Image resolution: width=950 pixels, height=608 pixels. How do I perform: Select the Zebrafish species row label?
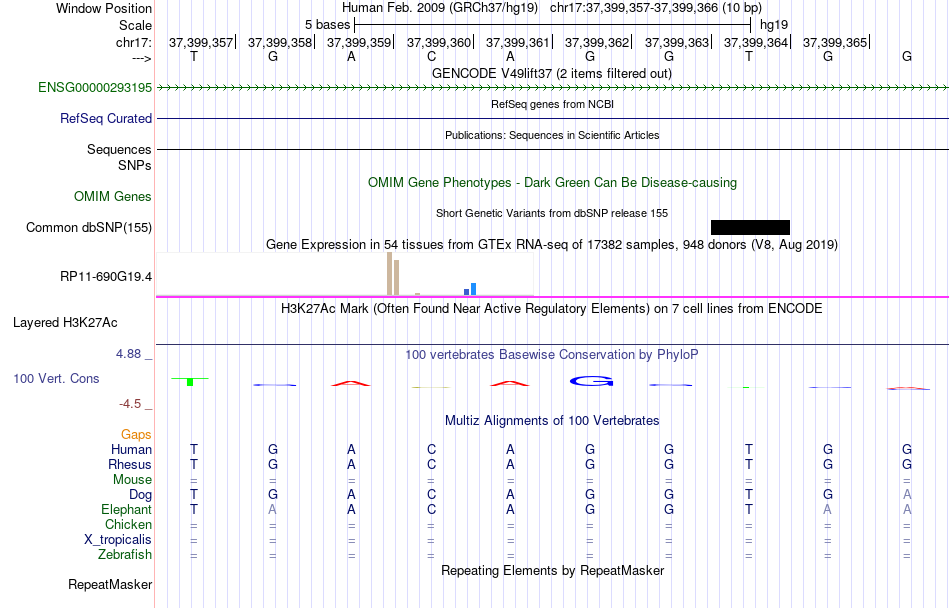pos(125,554)
